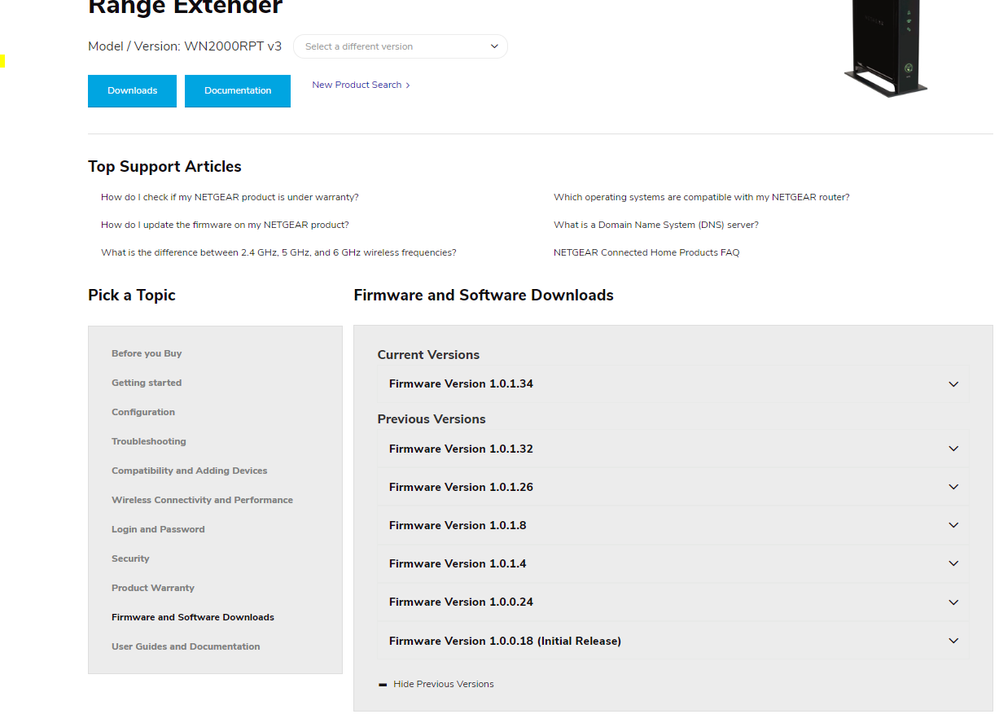This screenshot has height=714, width=999.
Task: Expand Firmware Version 1.0.0.18 Initial Release chevron
Action: (x=953, y=641)
